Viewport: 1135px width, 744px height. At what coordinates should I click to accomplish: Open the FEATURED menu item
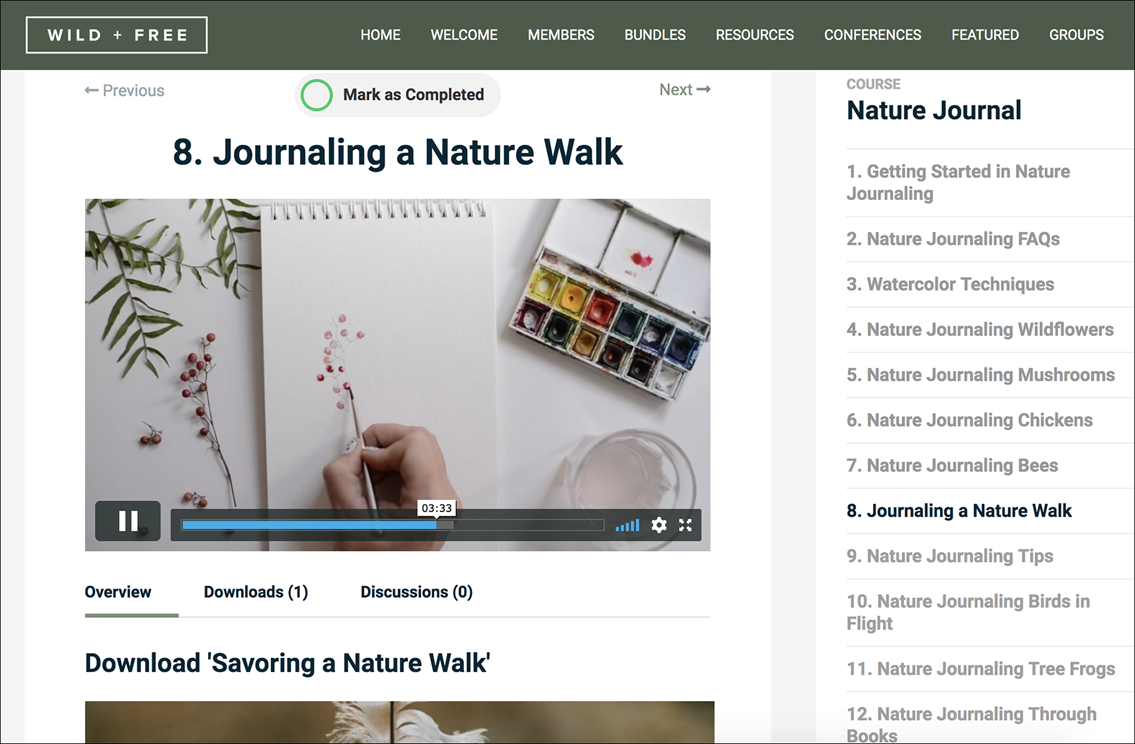click(x=985, y=35)
